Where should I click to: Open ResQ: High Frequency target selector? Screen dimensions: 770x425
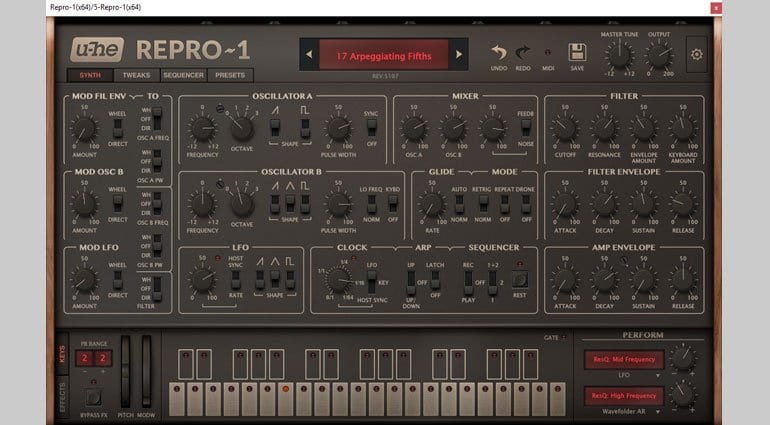[624, 396]
